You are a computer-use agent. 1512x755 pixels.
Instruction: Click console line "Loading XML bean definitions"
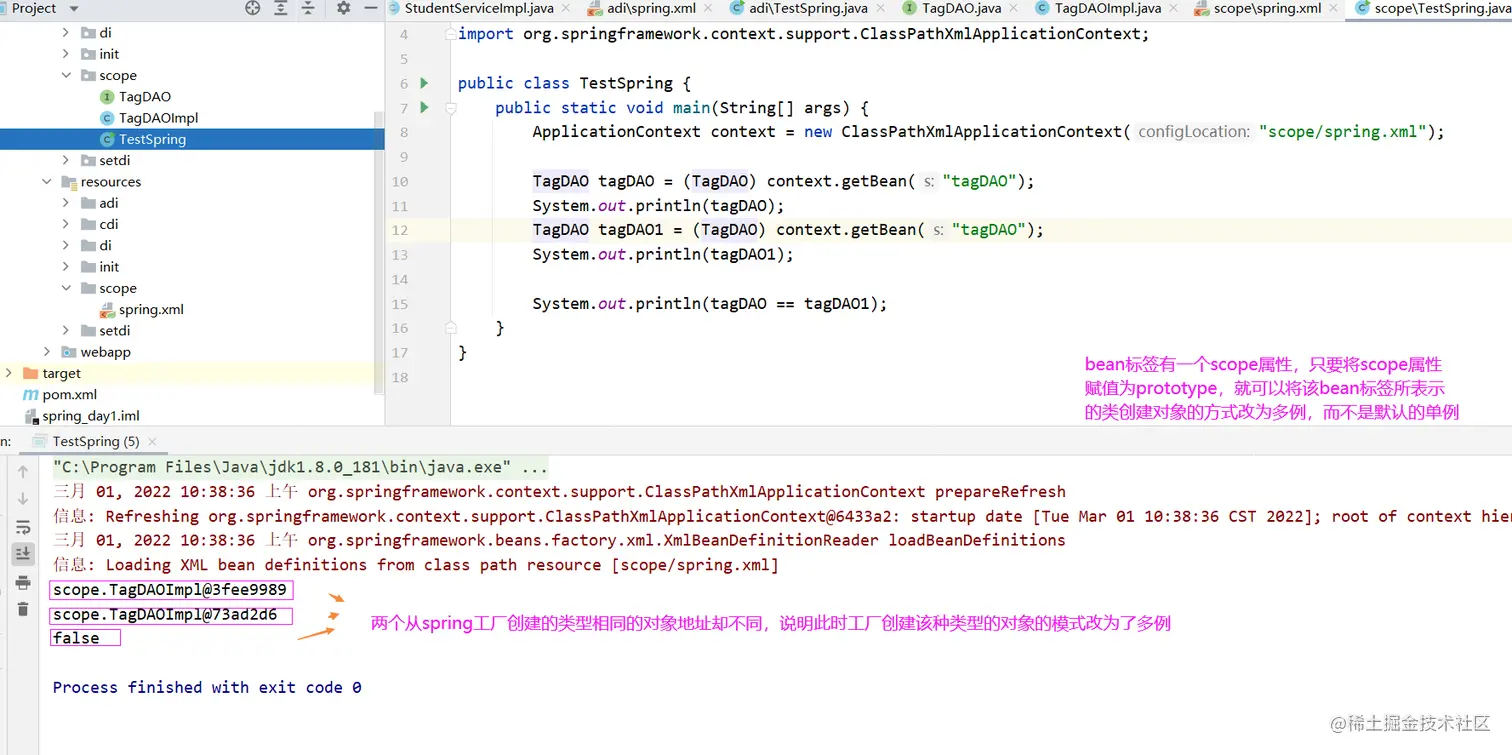(x=415, y=565)
